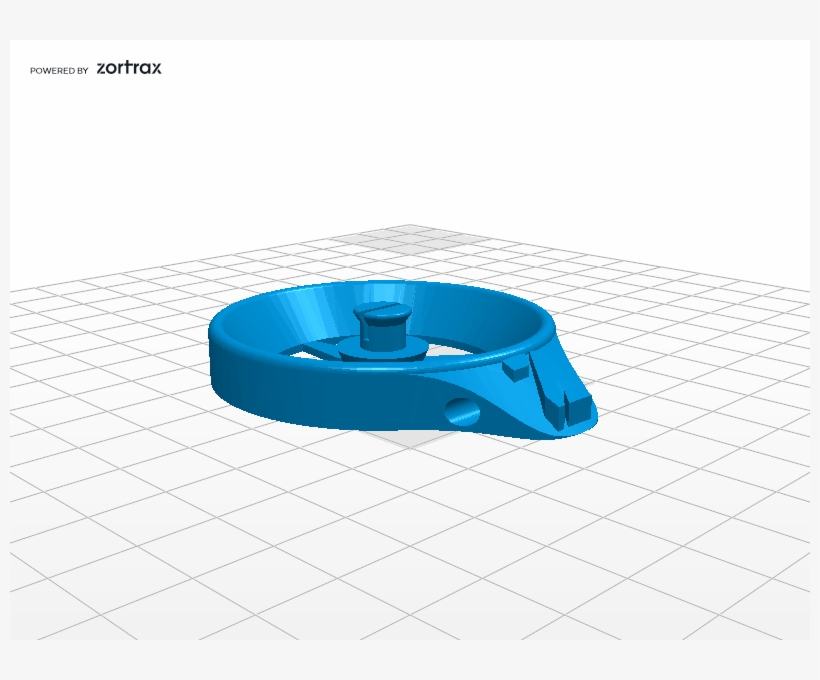The height and width of the screenshot is (680, 820).
Task: Click the Zortrax logo
Action: pyautogui.click(x=129, y=68)
